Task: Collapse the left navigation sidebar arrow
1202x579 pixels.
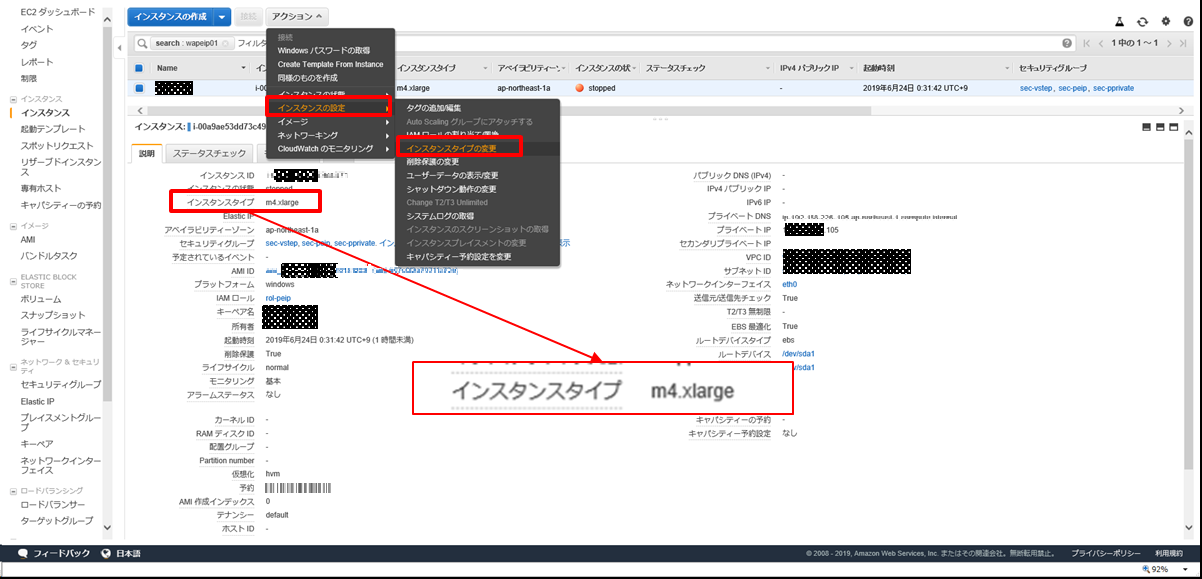Action: click(x=120, y=47)
